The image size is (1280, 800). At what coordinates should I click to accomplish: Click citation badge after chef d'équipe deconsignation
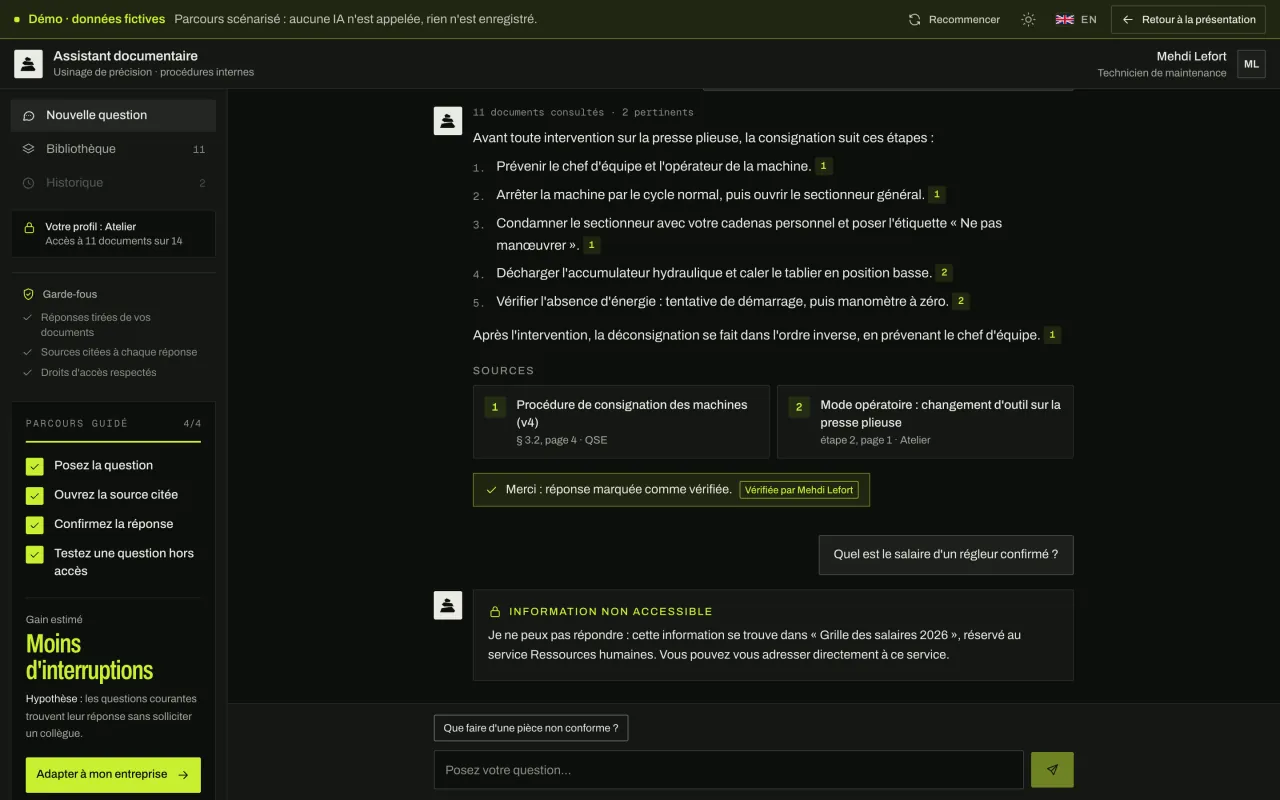(1052, 335)
